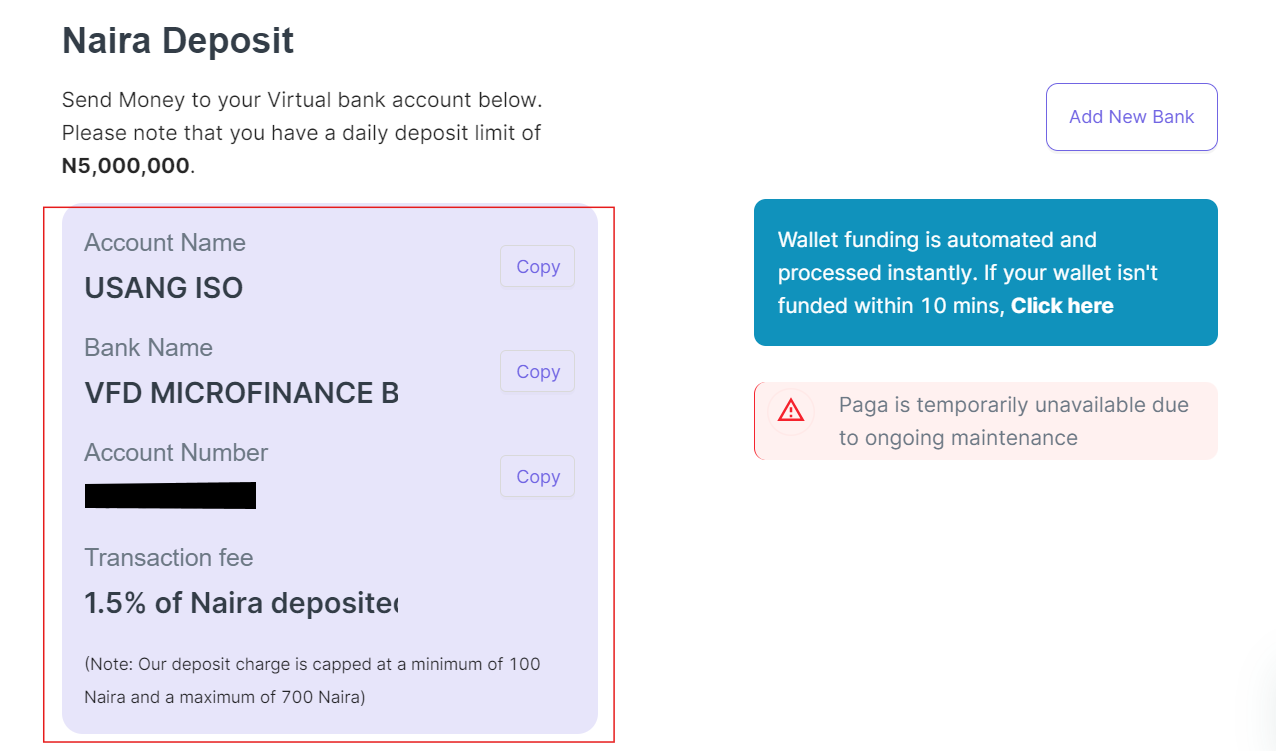Click the Account Name label

click(164, 242)
